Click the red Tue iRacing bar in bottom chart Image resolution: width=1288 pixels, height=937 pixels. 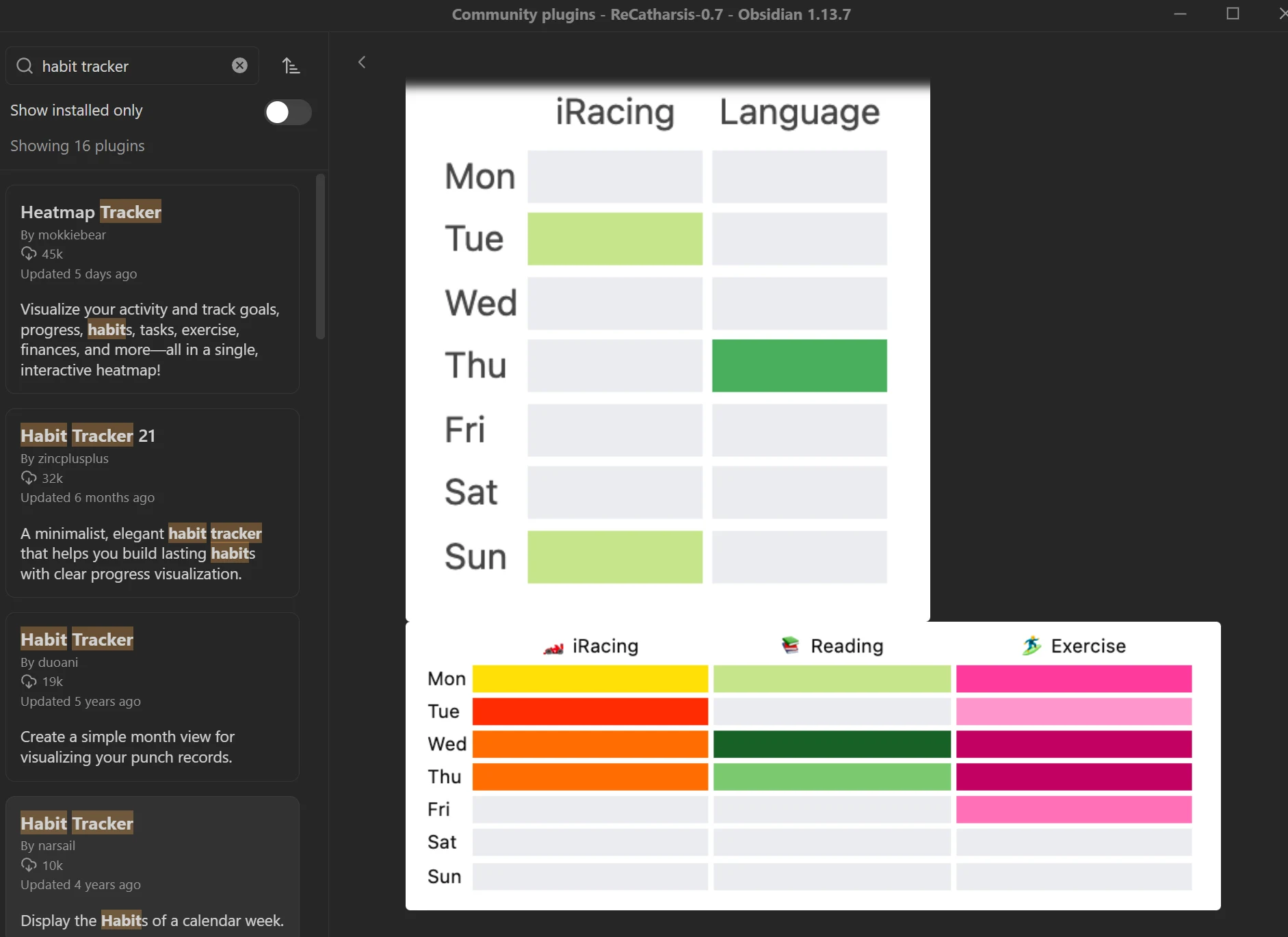590,711
